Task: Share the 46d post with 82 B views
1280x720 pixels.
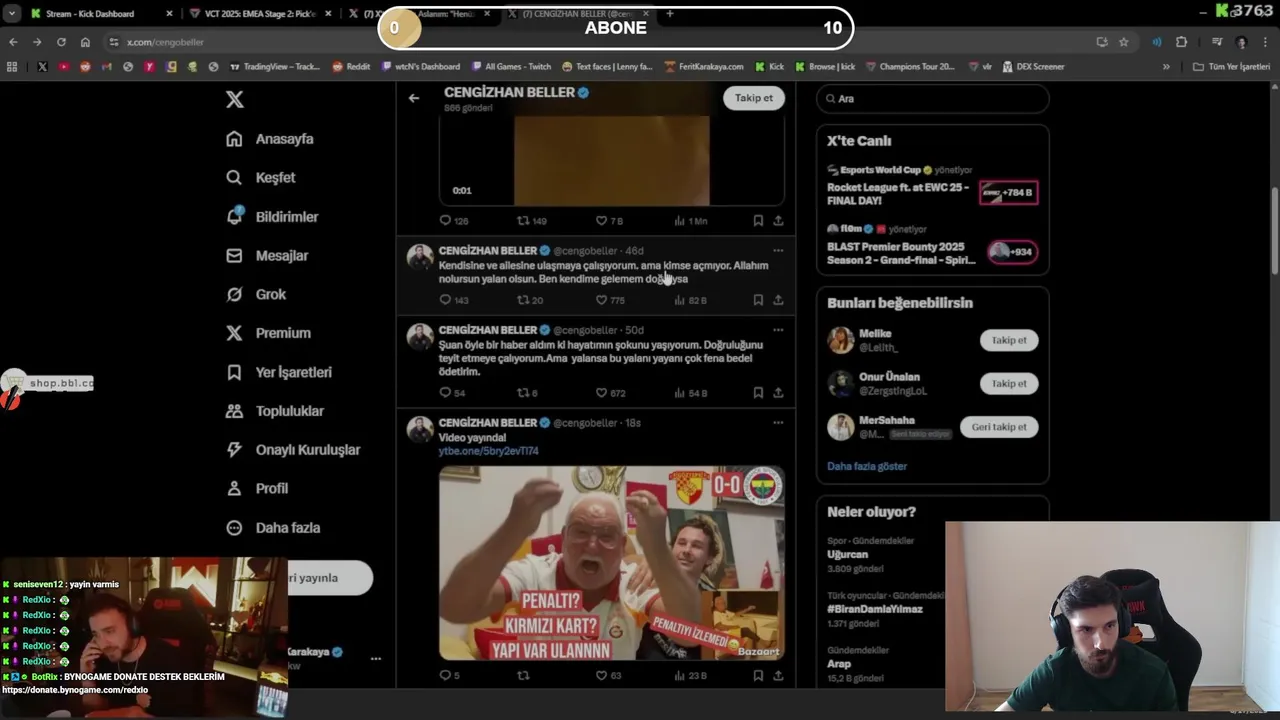Action: 778,300
